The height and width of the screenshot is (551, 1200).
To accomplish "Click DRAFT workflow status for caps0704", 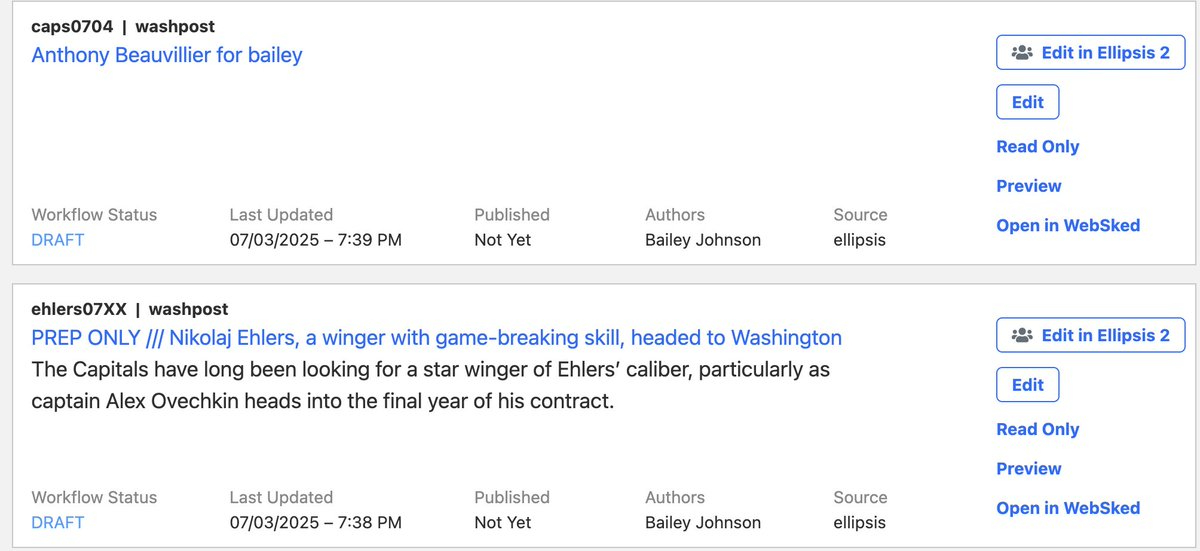I will [58, 240].
